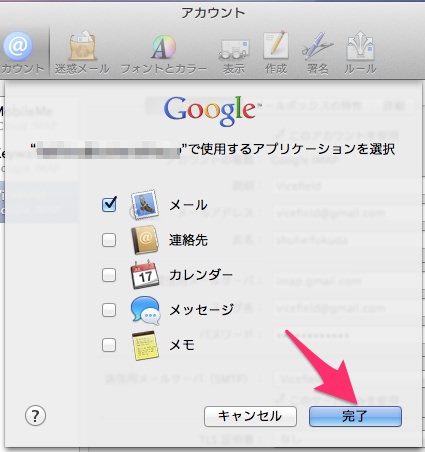The height and width of the screenshot is (452, 425).
Task: Click the メモ label text
Action: (182, 345)
